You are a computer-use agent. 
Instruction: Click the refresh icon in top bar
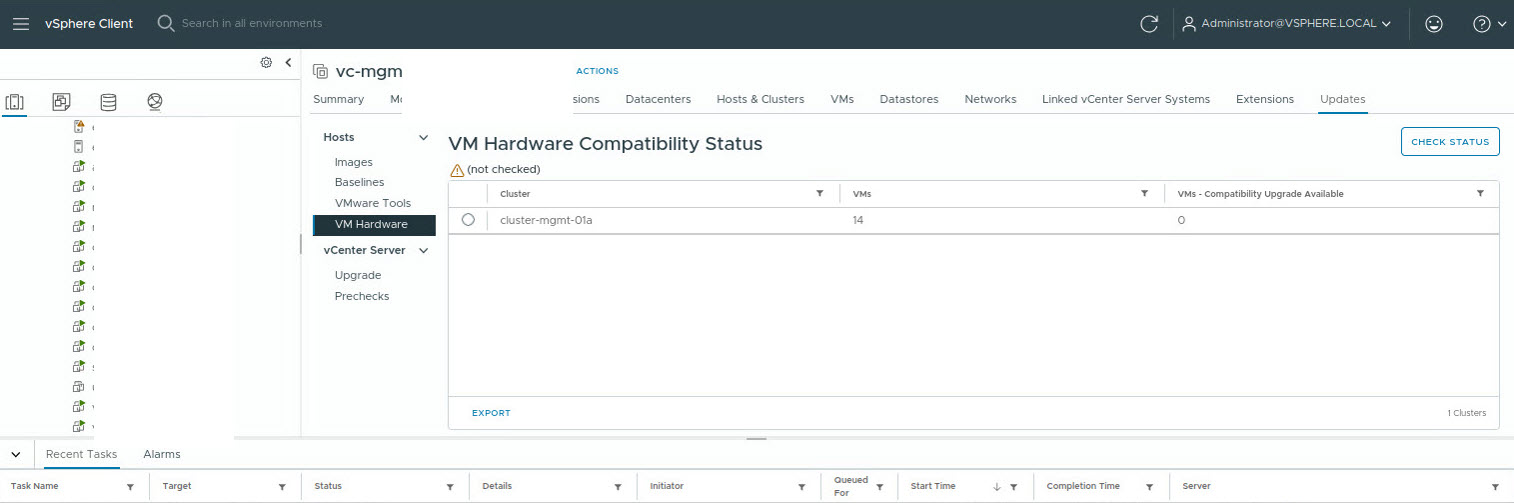pyautogui.click(x=1149, y=24)
